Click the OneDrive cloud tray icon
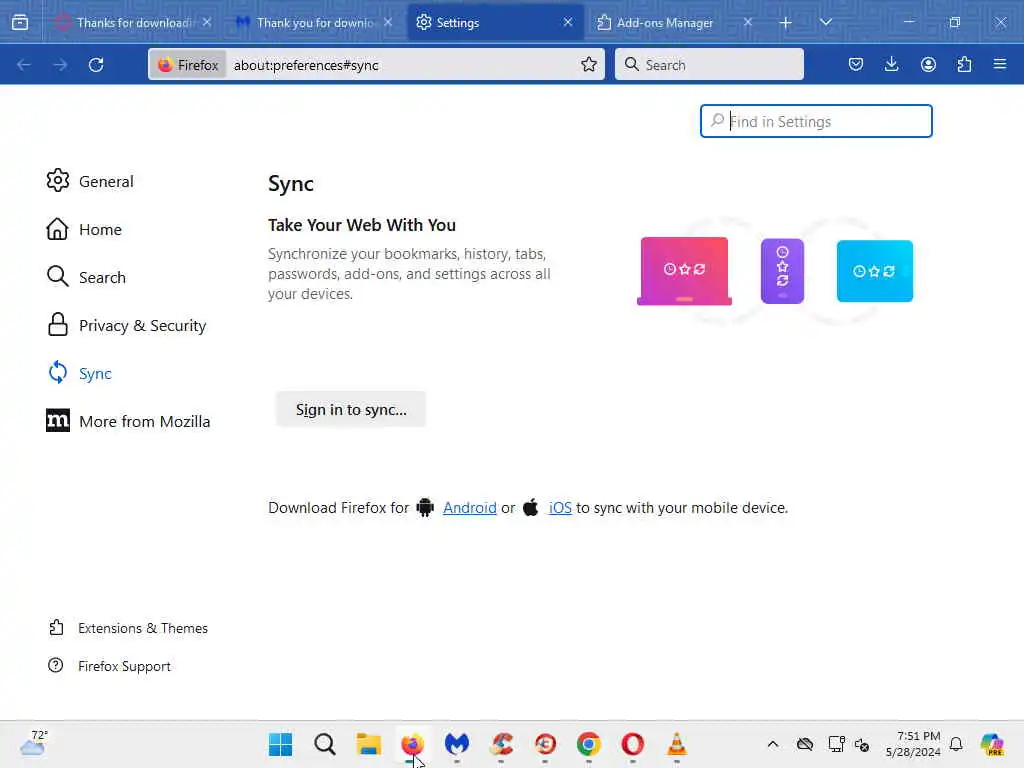Image resolution: width=1024 pixels, height=768 pixels. click(805, 744)
